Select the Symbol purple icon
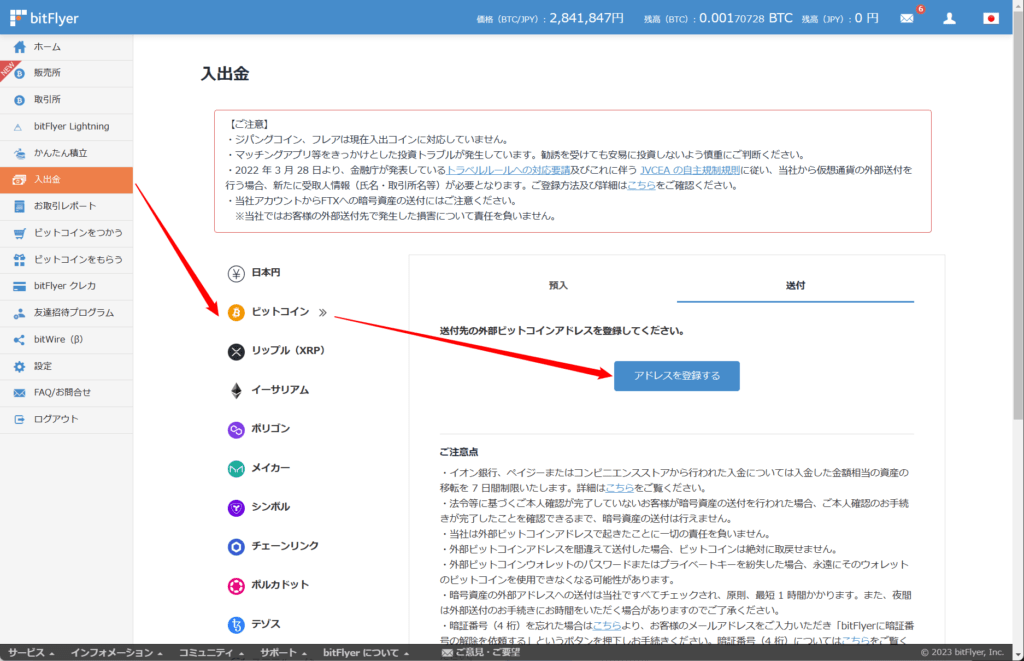 click(x=236, y=508)
